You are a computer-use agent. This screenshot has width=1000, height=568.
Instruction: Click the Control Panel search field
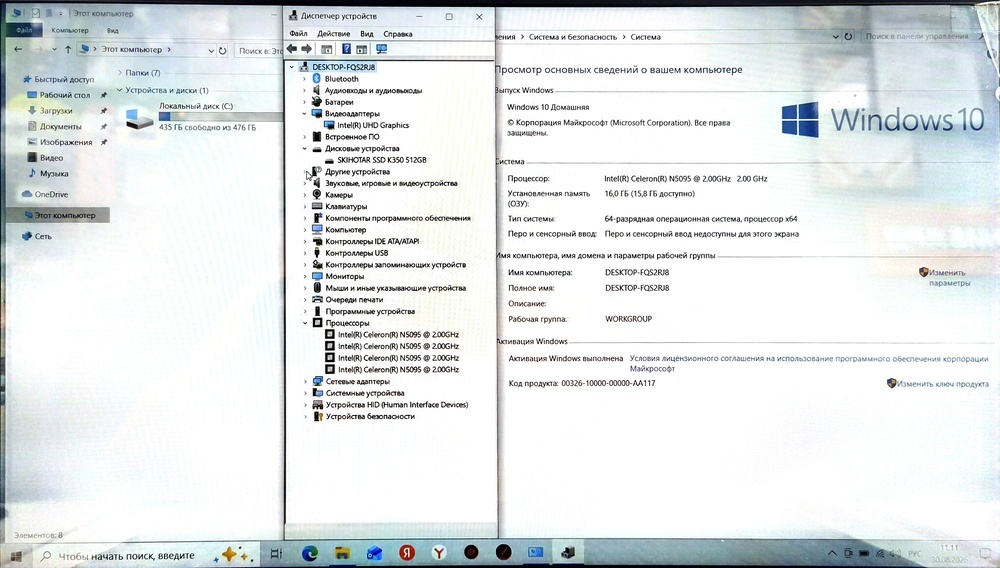coord(925,36)
